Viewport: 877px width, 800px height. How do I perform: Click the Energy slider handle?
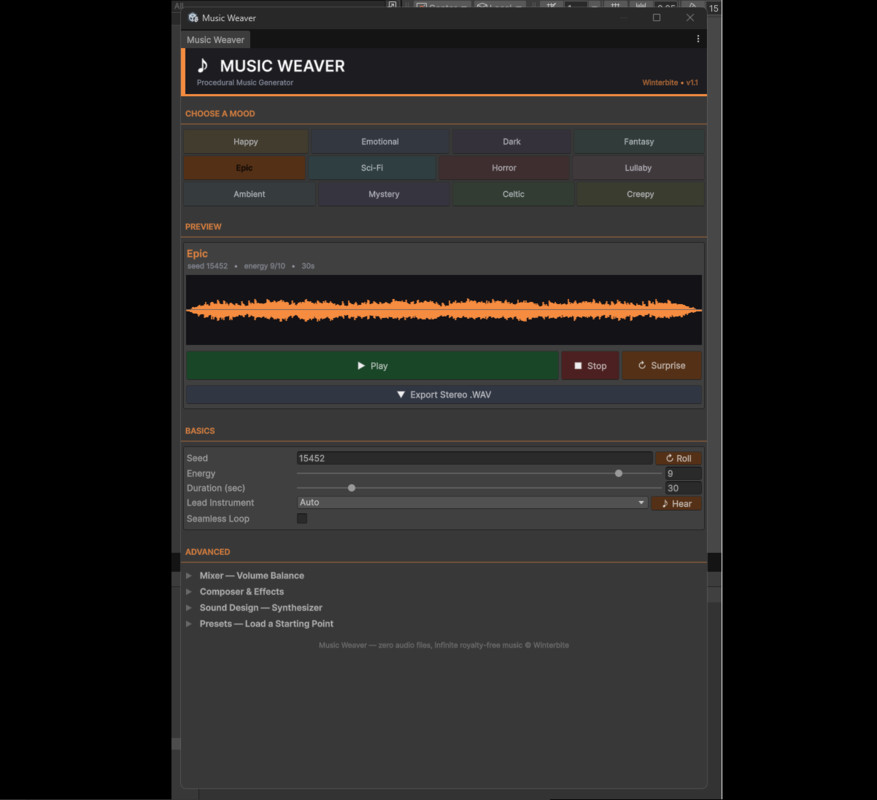(619, 473)
